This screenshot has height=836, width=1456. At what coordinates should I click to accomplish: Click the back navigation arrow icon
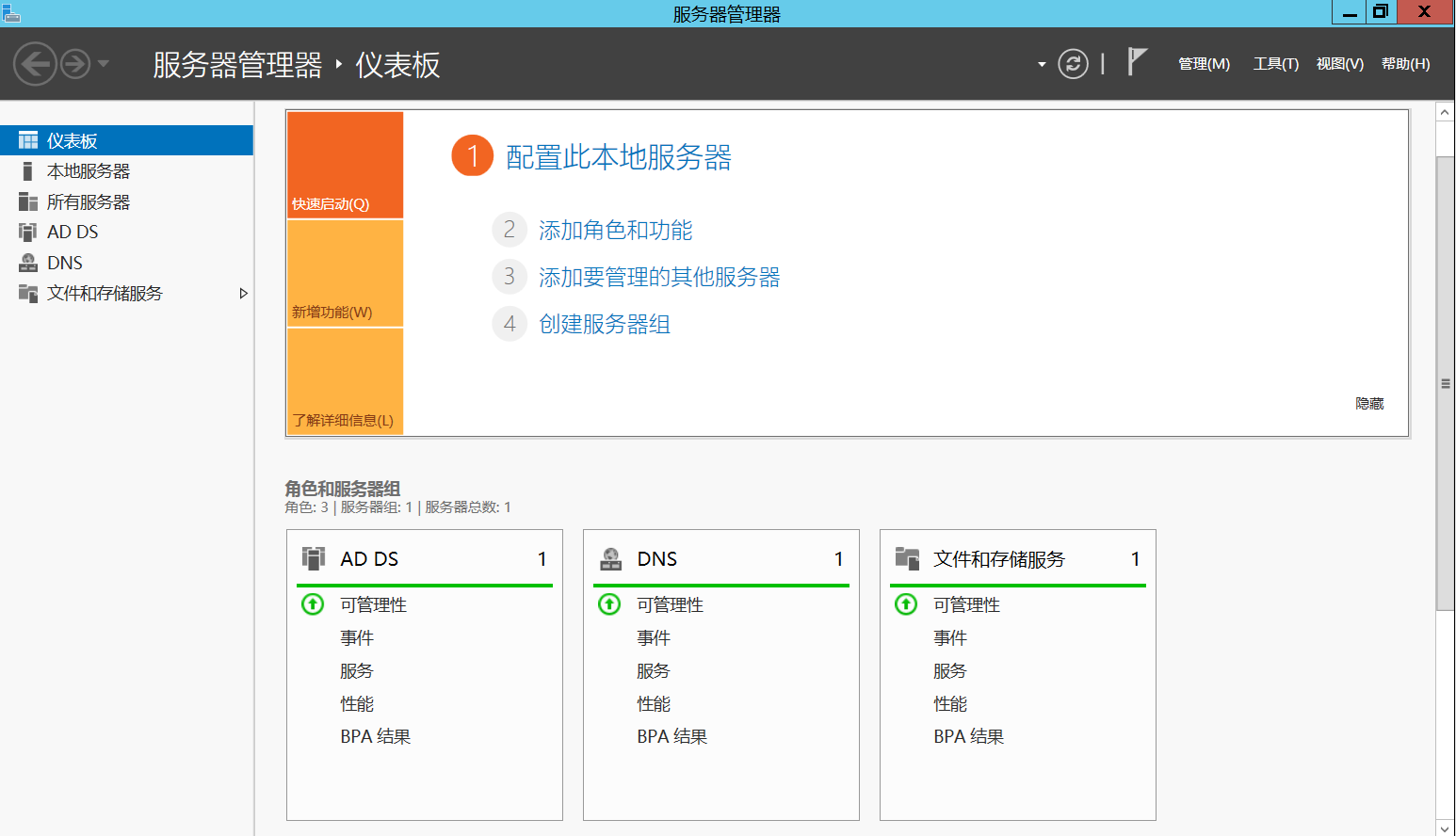[x=35, y=64]
